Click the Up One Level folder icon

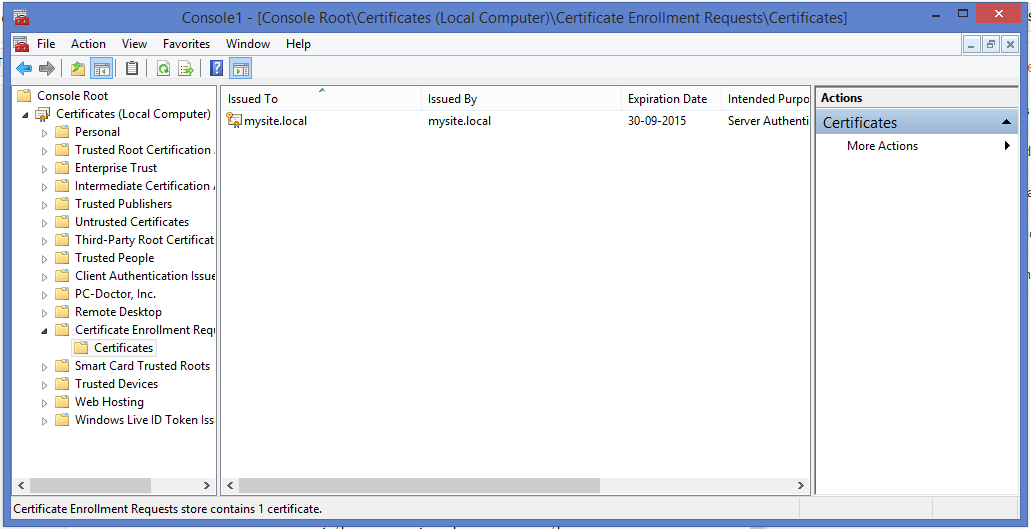point(78,68)
